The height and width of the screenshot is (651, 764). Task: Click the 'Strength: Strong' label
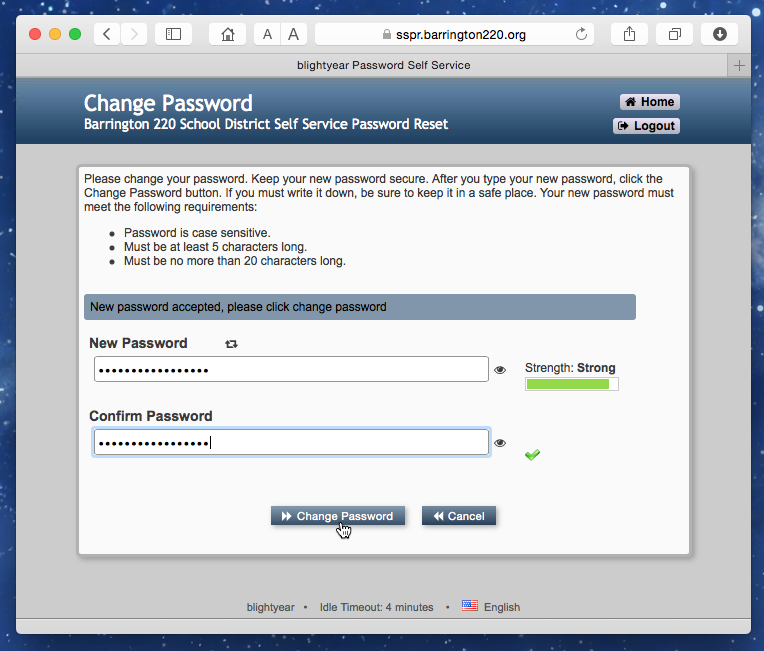570,368
